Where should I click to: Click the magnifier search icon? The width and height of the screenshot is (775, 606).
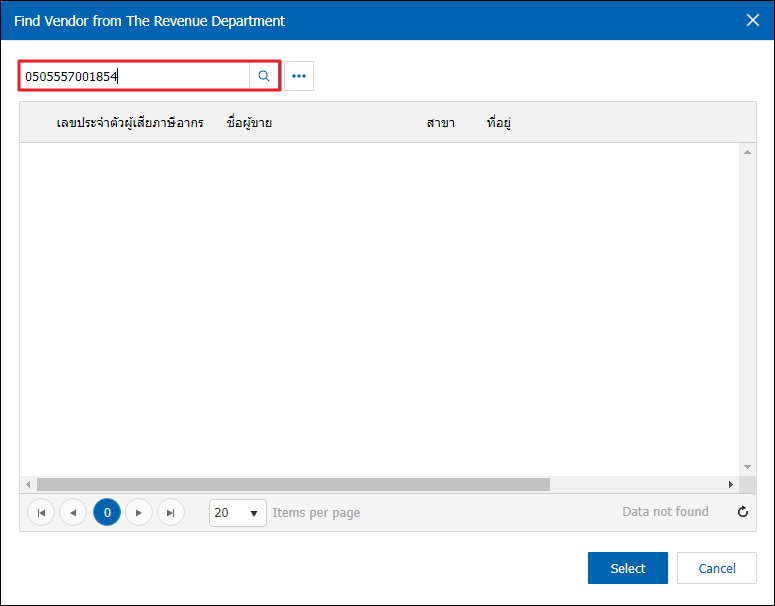[x=264, y=76]
